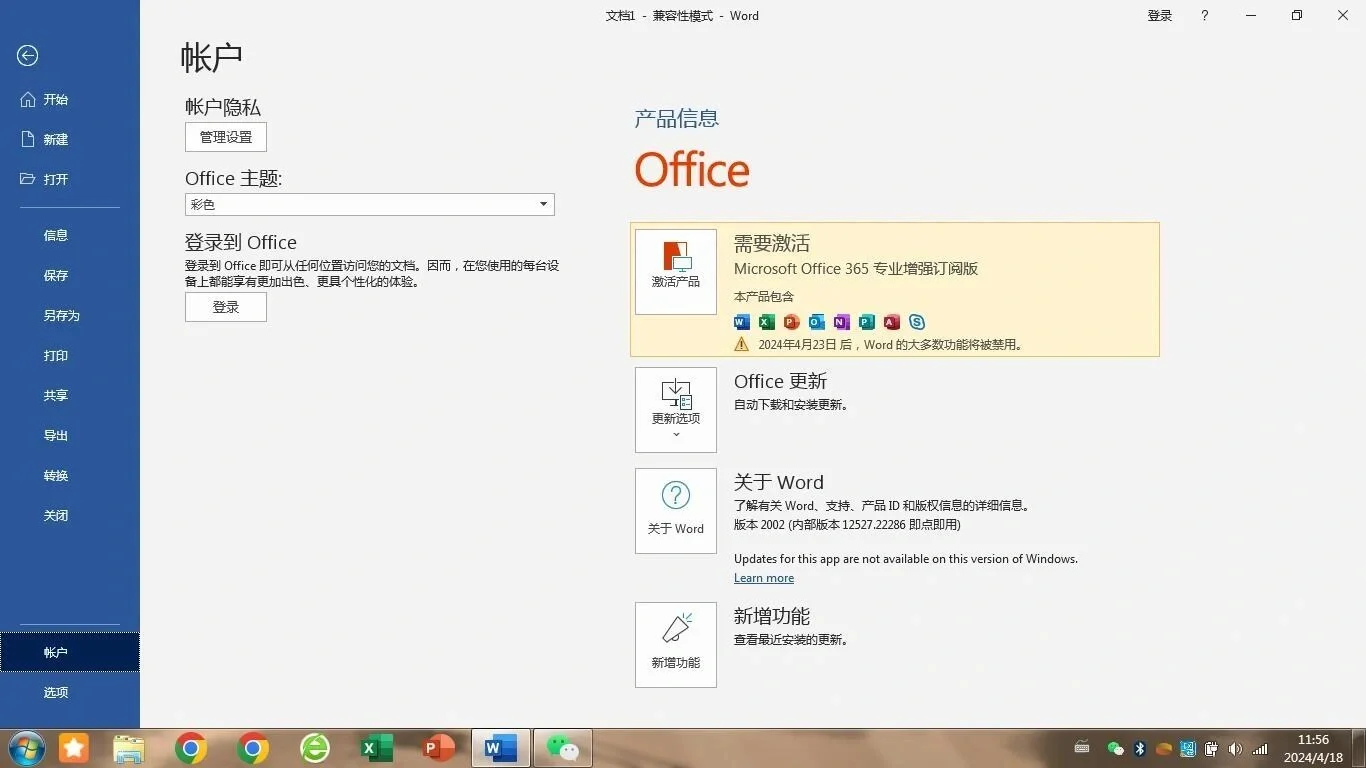
Task: Select the PowerPoint icon in the product list
Action: click(791, 322)
